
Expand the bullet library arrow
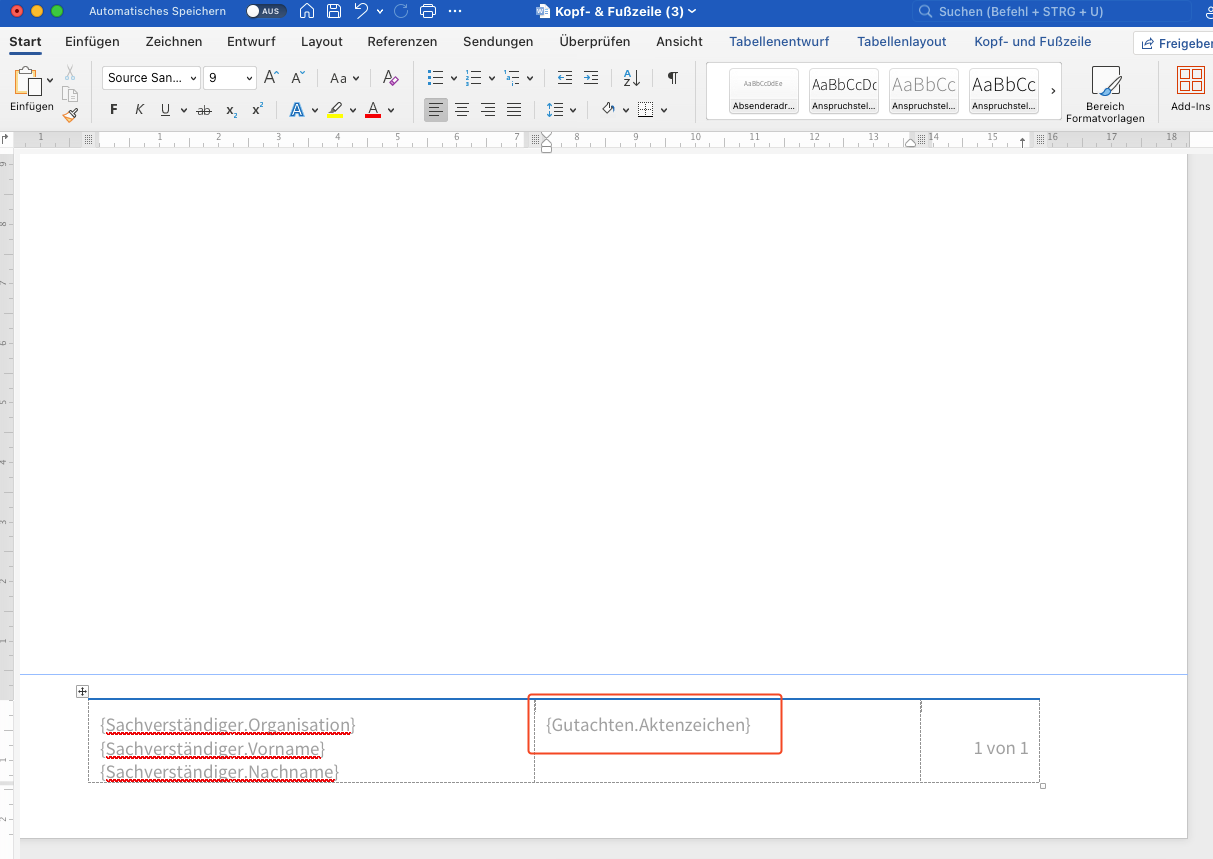pos(453,78)
